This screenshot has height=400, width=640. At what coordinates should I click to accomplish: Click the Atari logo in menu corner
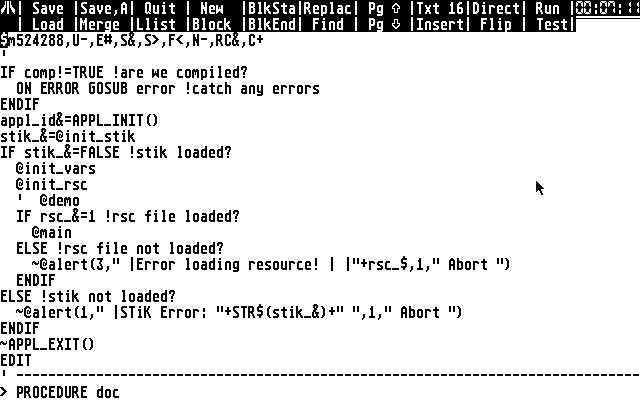[8, 8]
